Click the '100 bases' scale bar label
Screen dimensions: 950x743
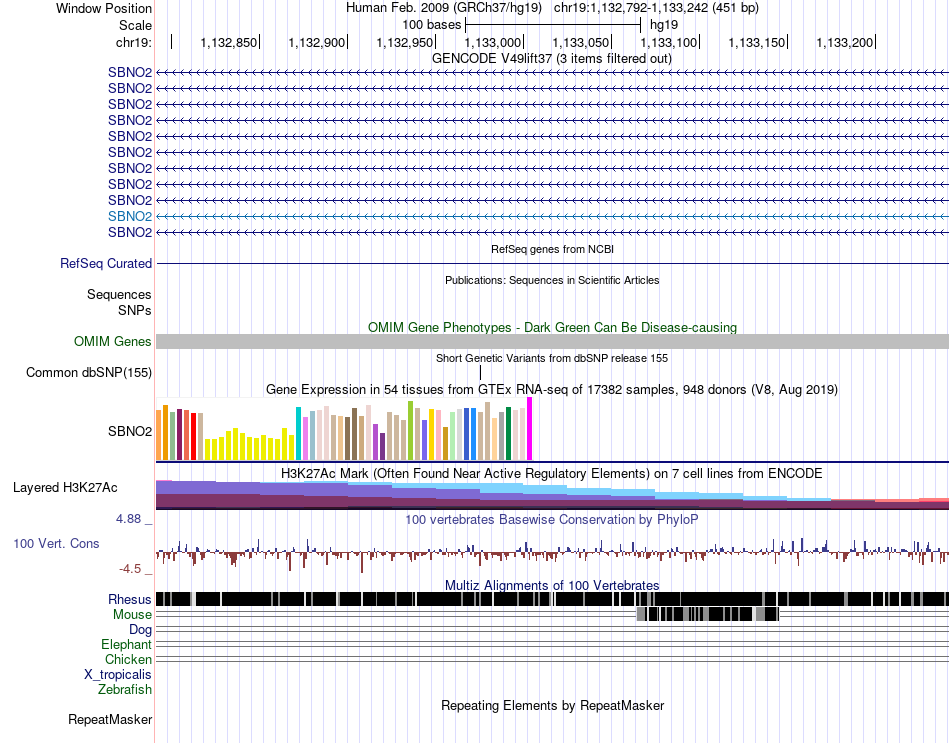(x=431, y=25)
